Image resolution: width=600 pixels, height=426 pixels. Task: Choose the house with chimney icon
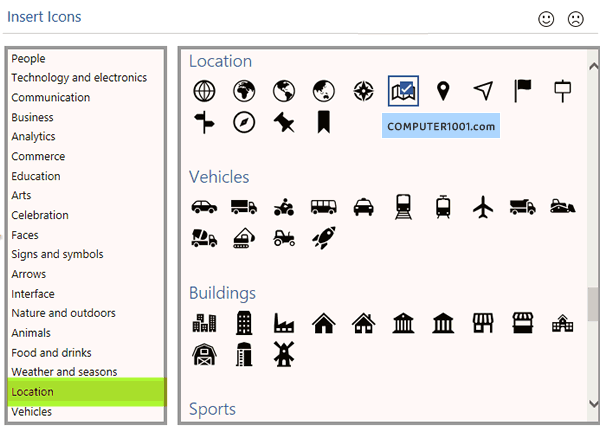(363, 323)
